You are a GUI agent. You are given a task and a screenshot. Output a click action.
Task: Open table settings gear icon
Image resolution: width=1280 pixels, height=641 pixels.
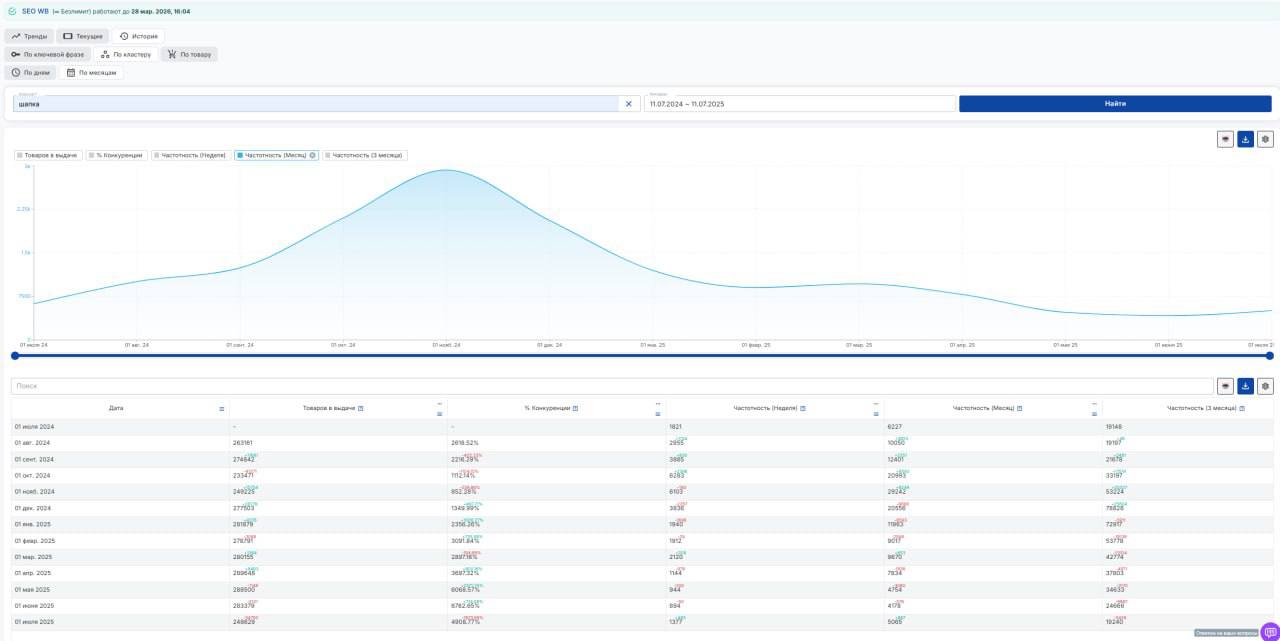click(1265, 386)
